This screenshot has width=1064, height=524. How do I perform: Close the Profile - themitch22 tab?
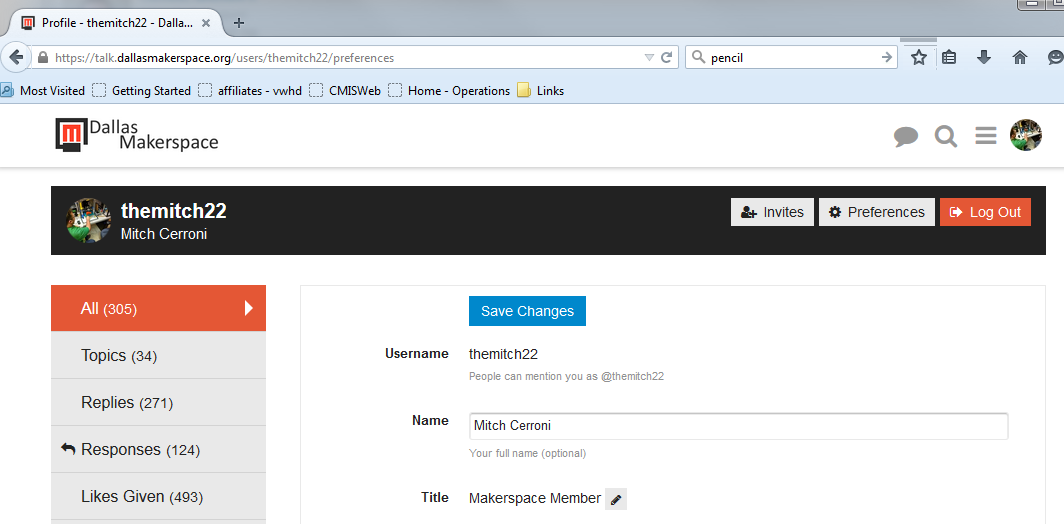coord(206,22)
